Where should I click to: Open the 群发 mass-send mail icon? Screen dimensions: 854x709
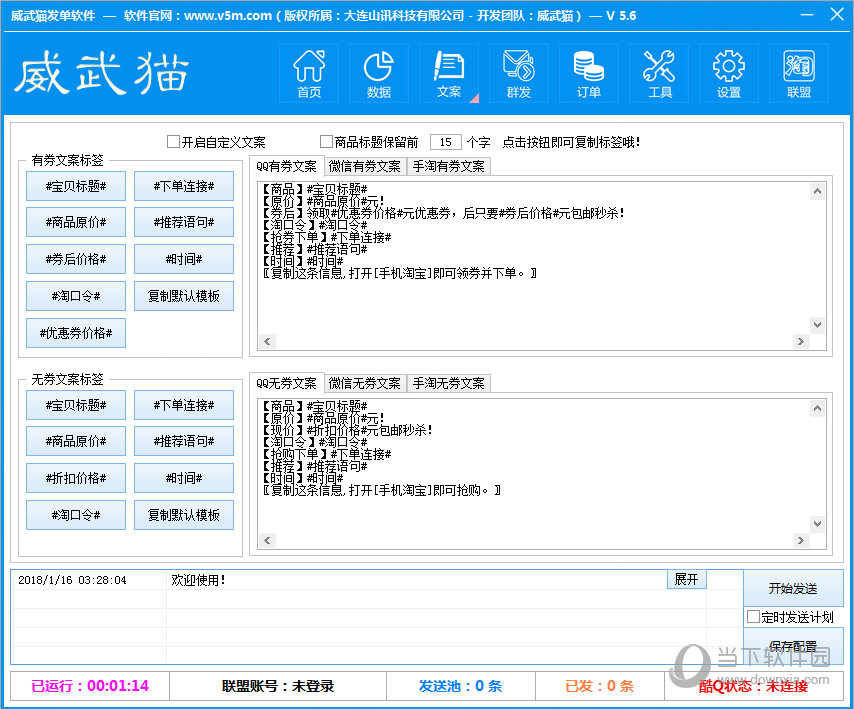[518, 74]
